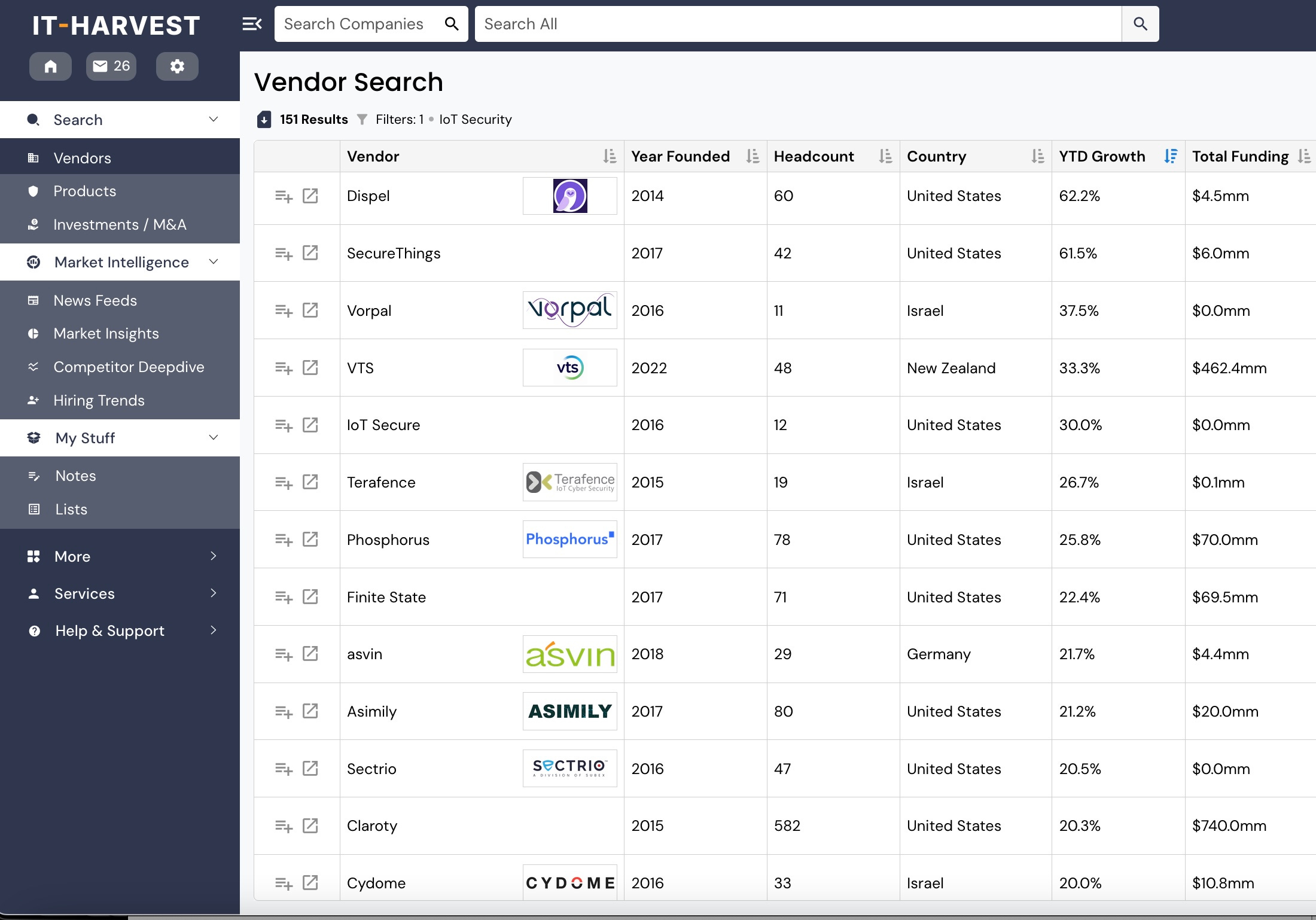The image size is (1316, 920).
Task: Collapse the Market Intelligence section
Action: (x=214, y=261)
